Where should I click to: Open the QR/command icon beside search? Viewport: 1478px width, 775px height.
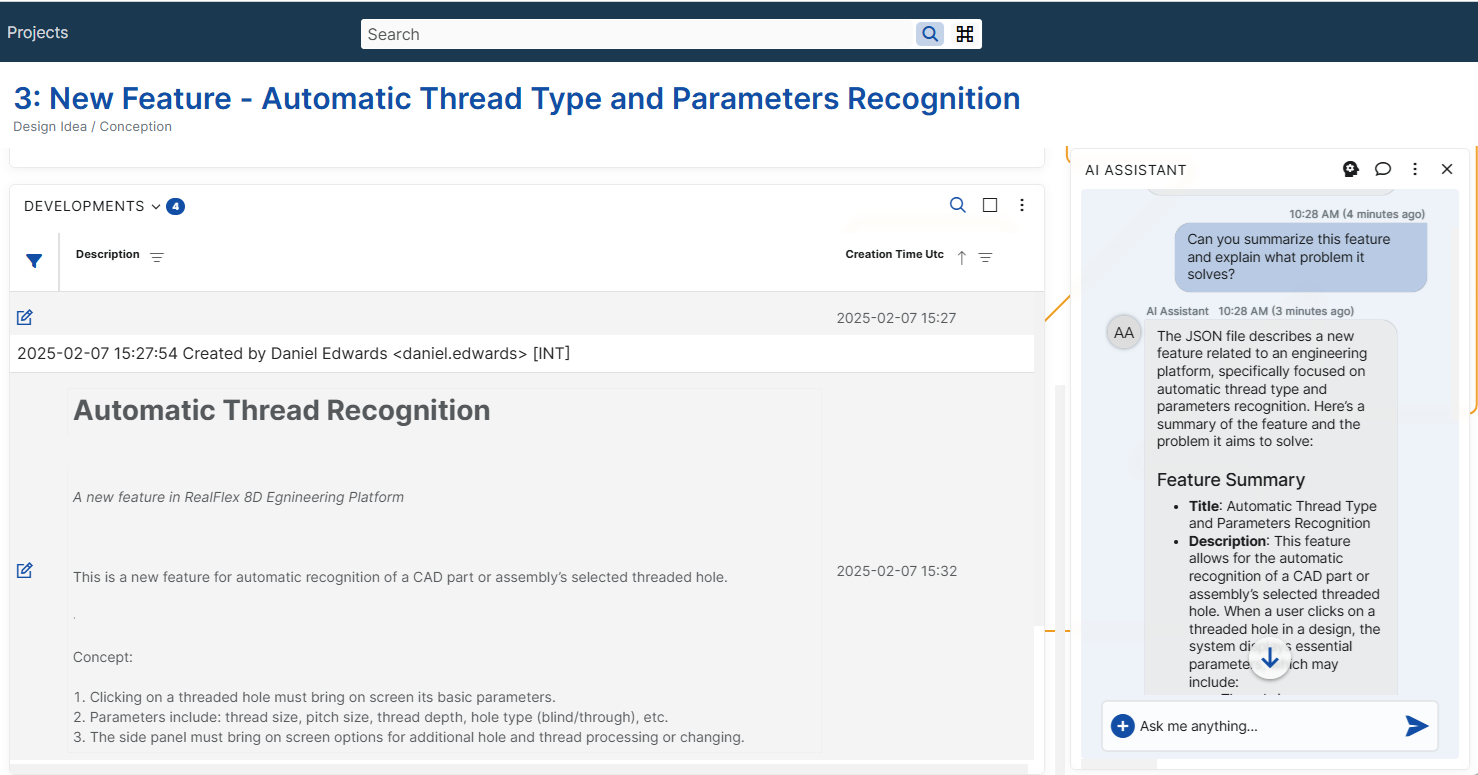965,34
